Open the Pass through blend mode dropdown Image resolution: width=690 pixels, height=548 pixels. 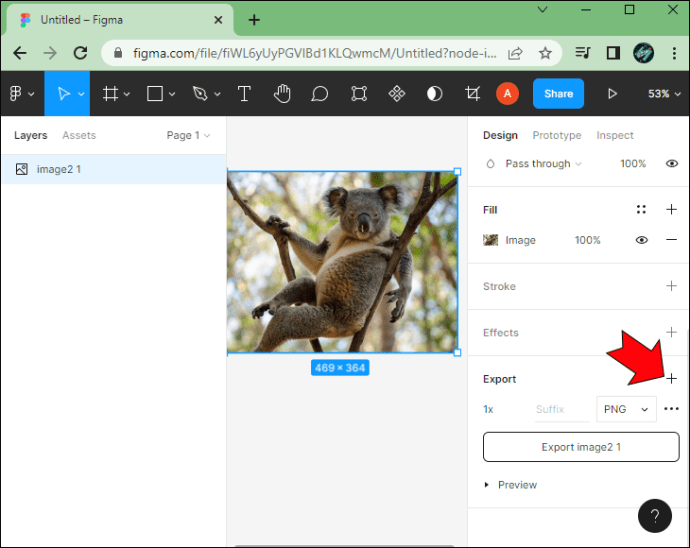point(543,164)
